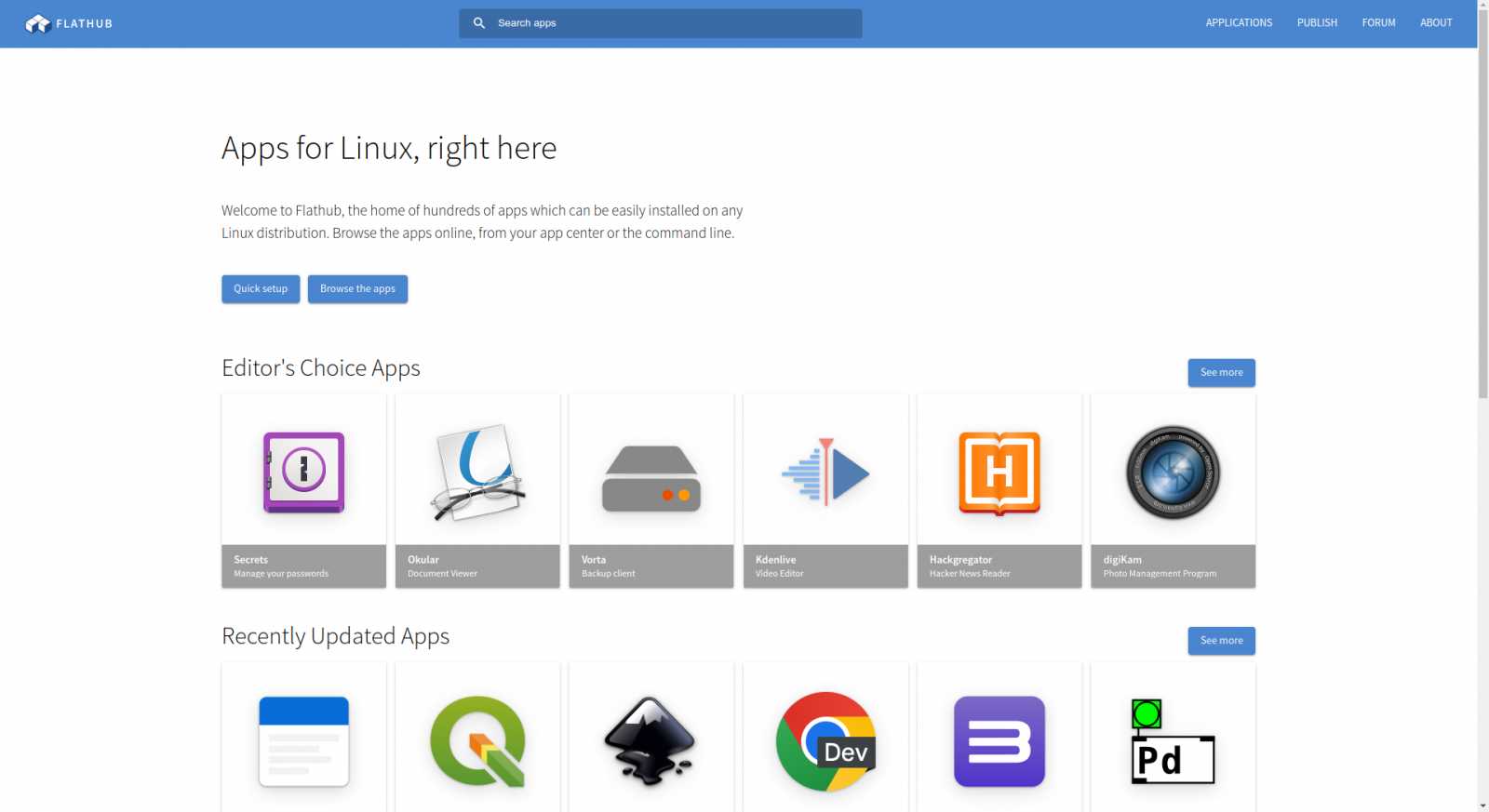Focus the Search apps field
1489x812 pixels.
pos(660,23)
